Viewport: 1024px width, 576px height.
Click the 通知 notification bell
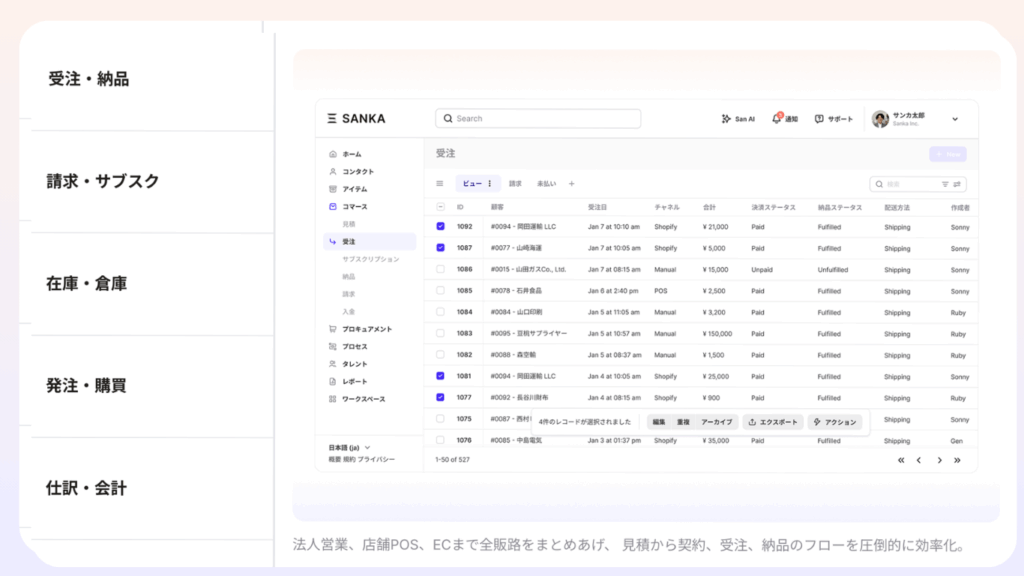click(777, 119)
